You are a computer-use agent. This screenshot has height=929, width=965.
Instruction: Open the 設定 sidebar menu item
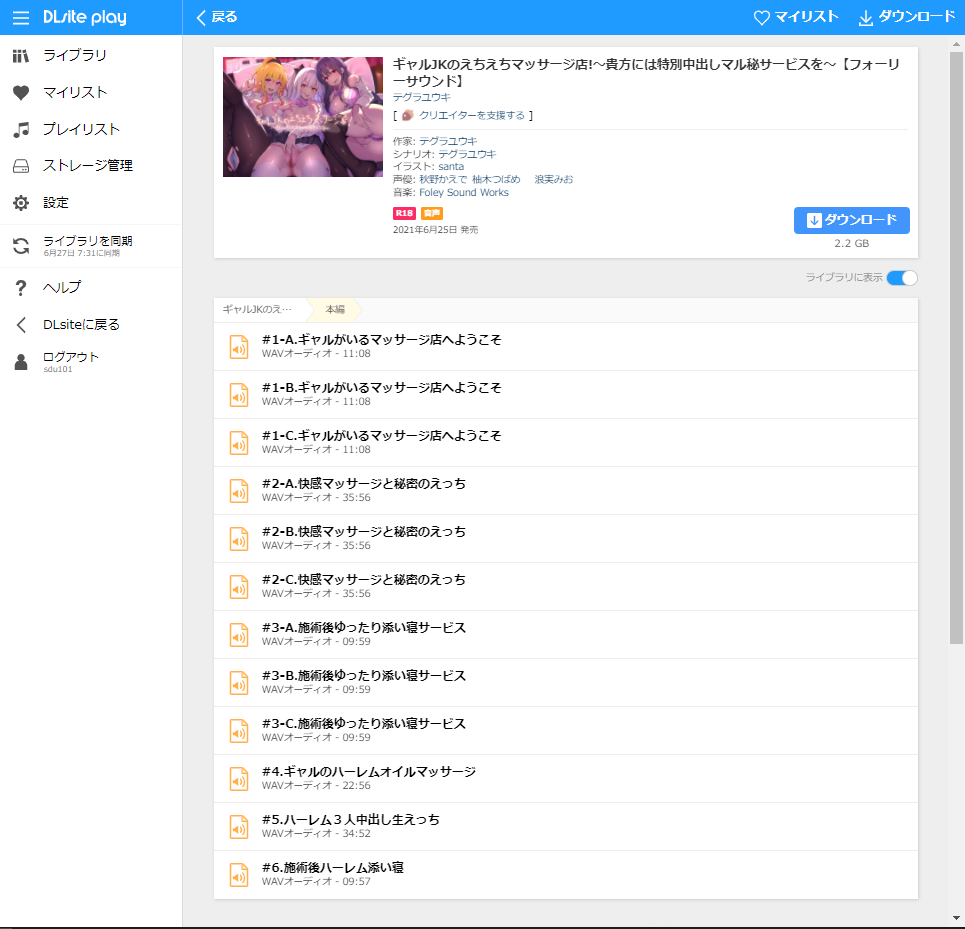91,202
